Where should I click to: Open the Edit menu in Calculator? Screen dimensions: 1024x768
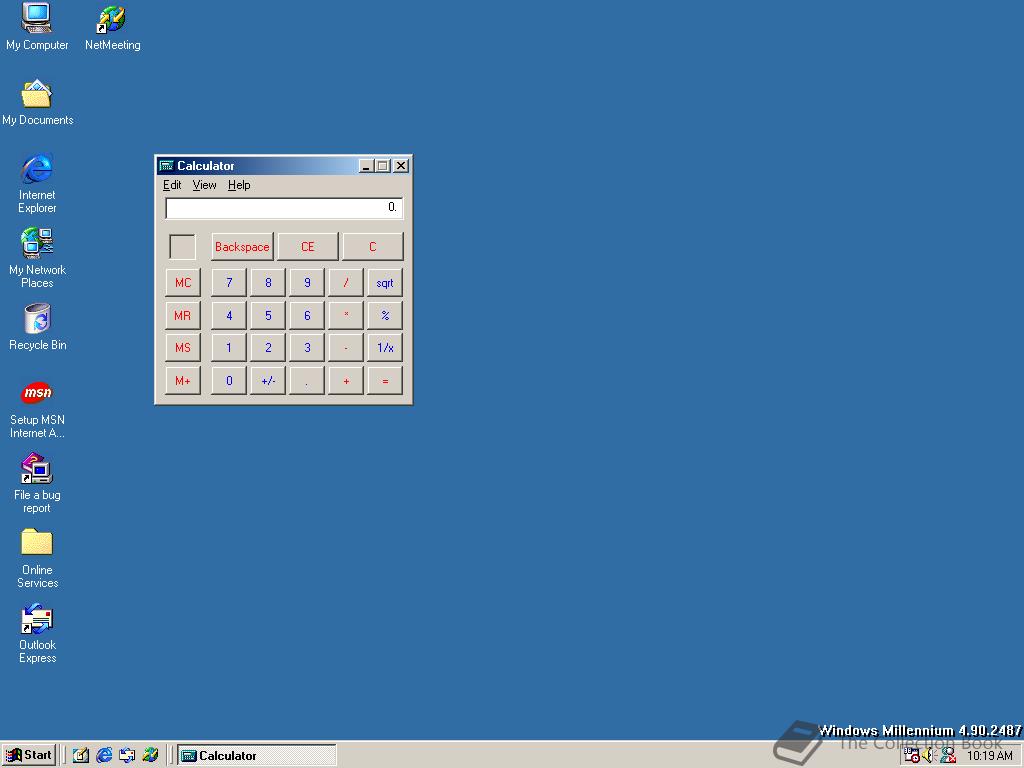tap(172, 185)
